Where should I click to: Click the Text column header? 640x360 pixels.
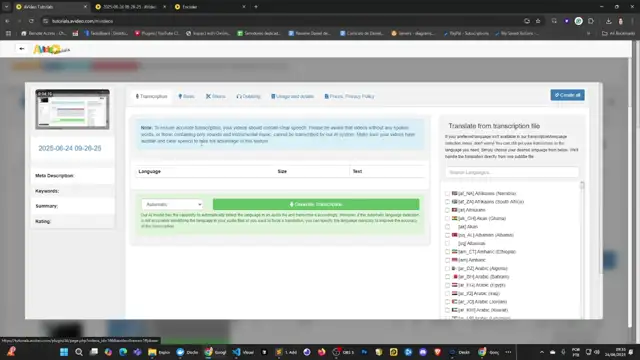coord(357,171)
